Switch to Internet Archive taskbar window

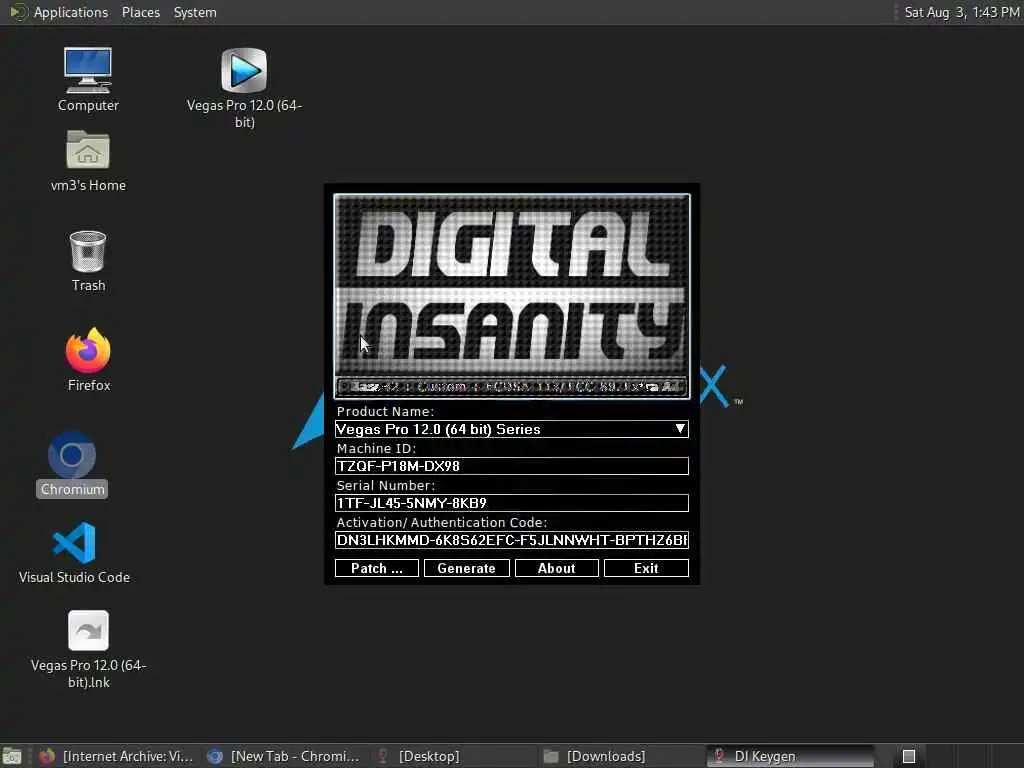116,756
